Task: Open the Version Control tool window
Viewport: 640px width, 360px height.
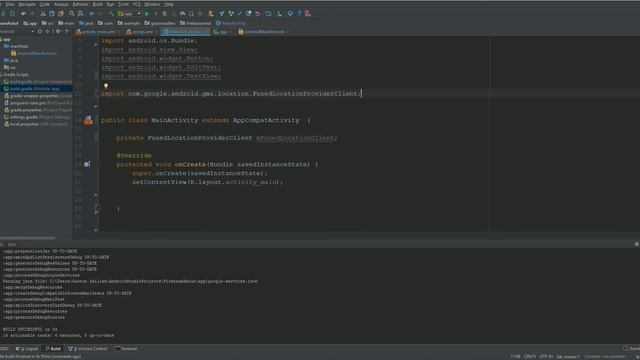Action: (88, 349)
